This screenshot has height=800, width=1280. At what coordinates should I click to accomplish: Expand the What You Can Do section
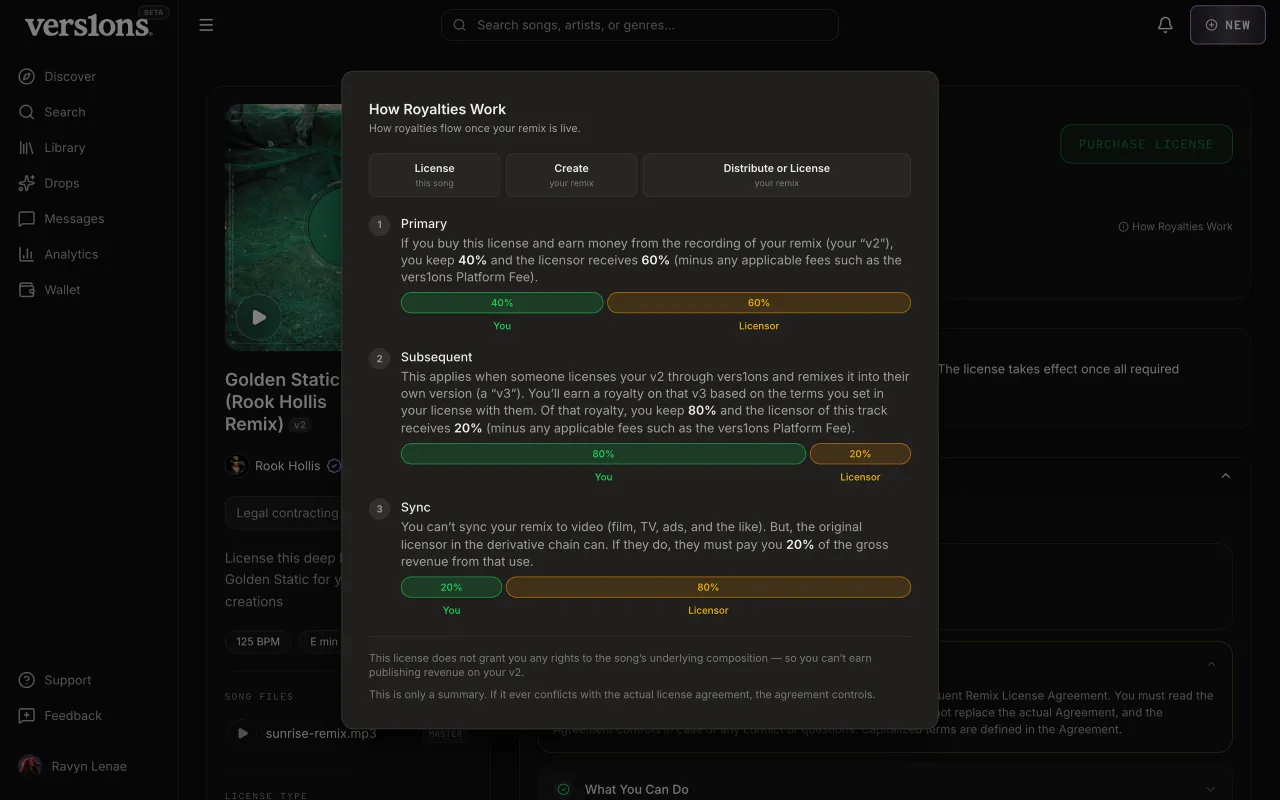pyautogui.click(x=885, y=789)
